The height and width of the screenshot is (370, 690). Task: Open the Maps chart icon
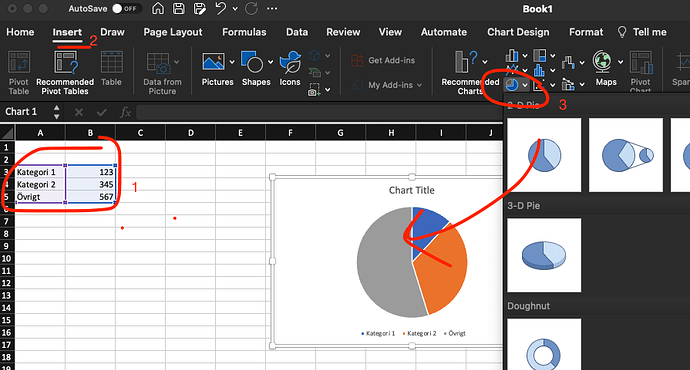point(602,69)
